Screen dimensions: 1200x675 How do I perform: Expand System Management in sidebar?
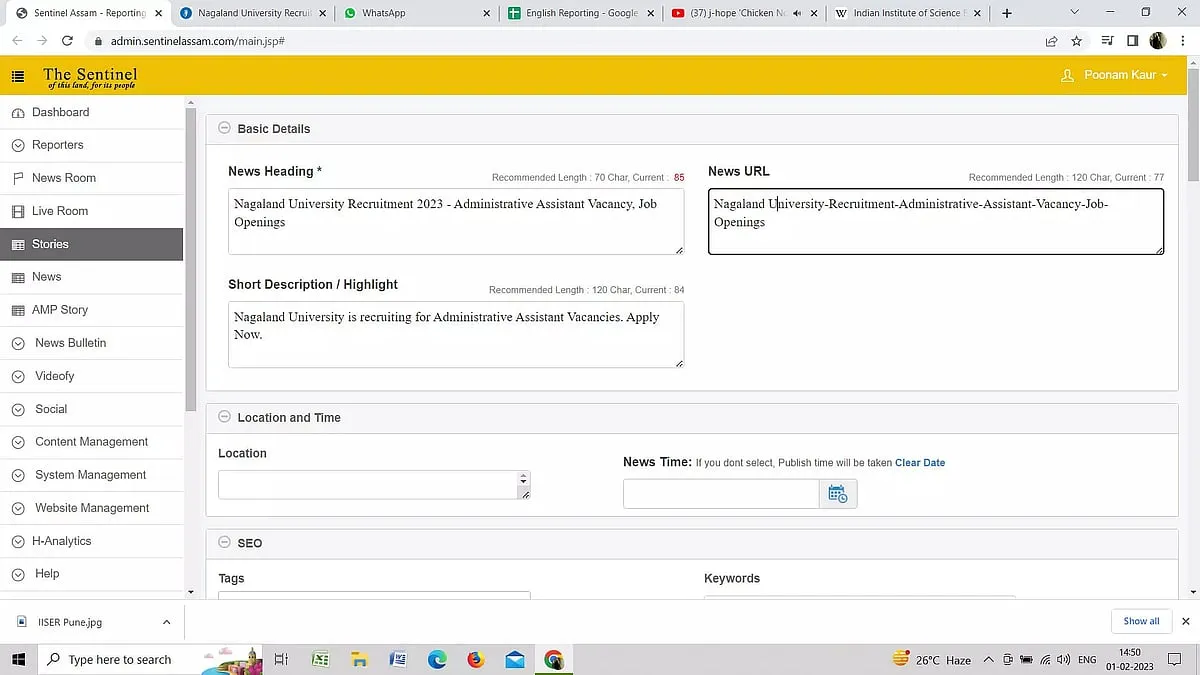point(92,475)
